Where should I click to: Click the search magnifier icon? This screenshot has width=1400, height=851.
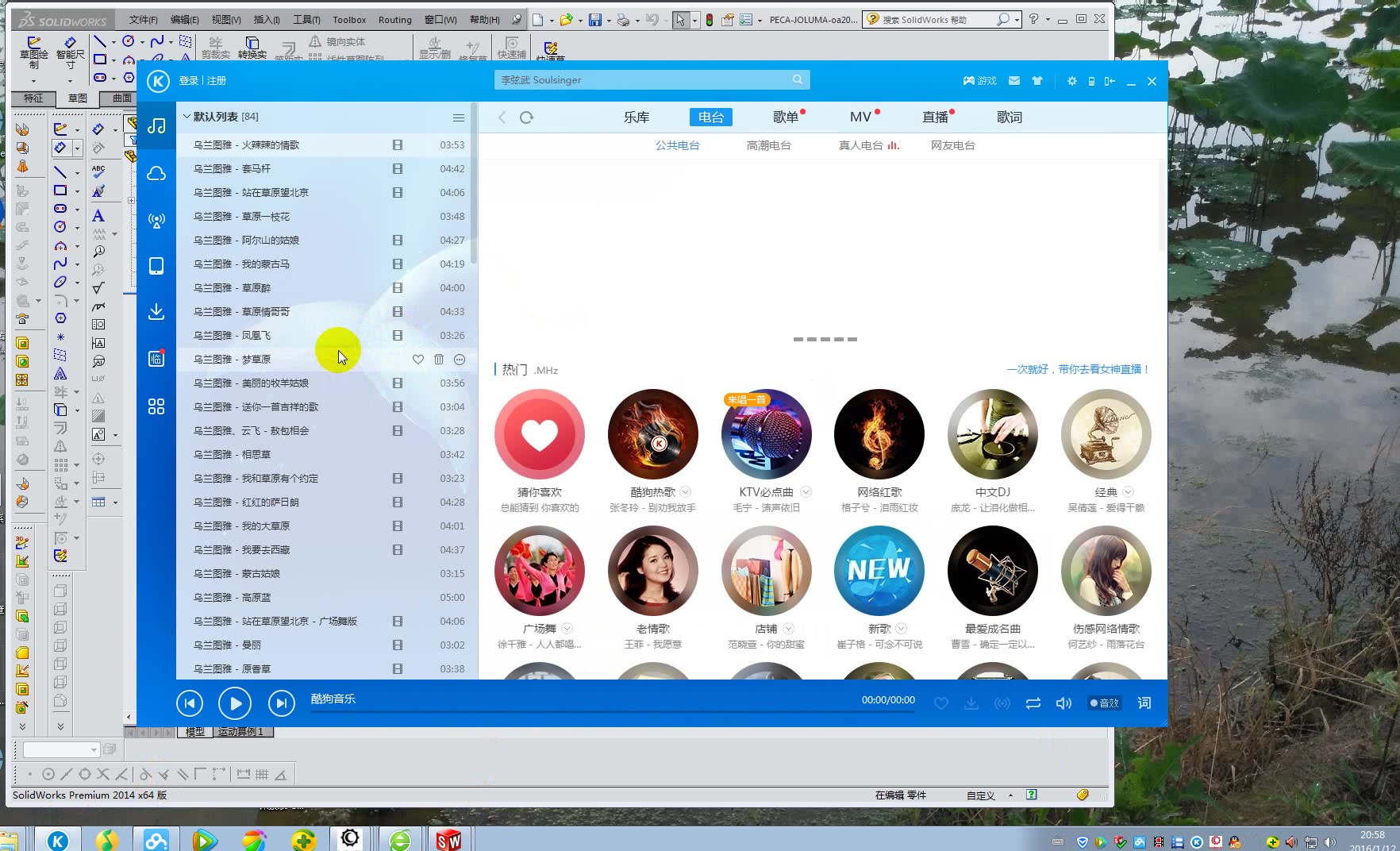[x=798, y=79]
